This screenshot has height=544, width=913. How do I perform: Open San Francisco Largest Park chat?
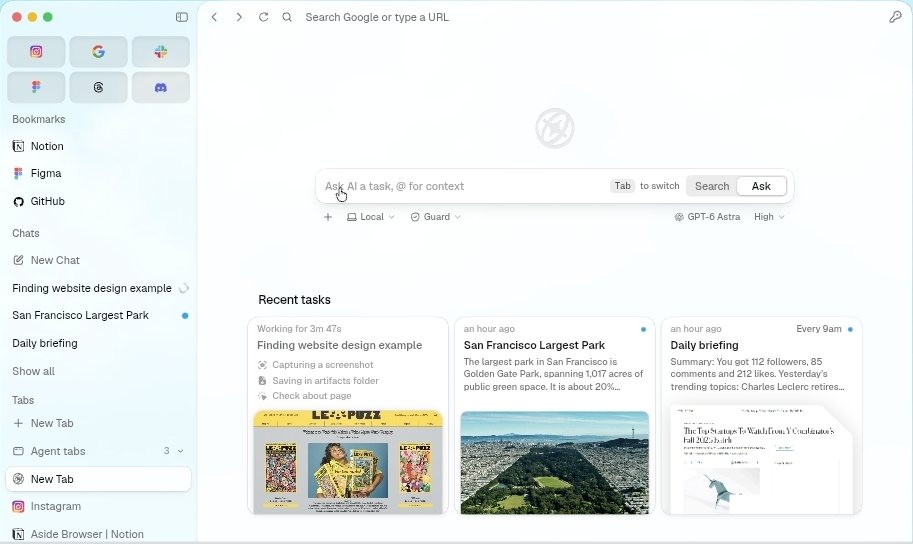[x=98, y=315]
